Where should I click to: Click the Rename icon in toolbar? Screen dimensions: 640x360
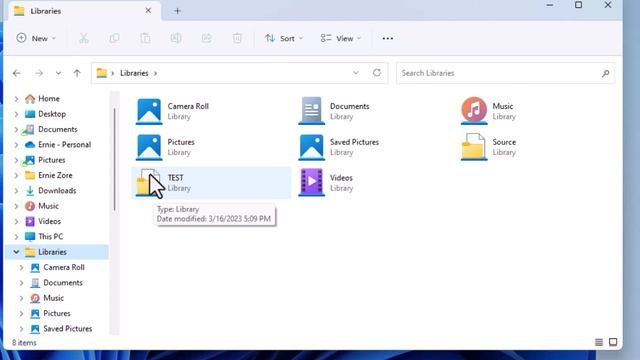[x=176, y=38]
